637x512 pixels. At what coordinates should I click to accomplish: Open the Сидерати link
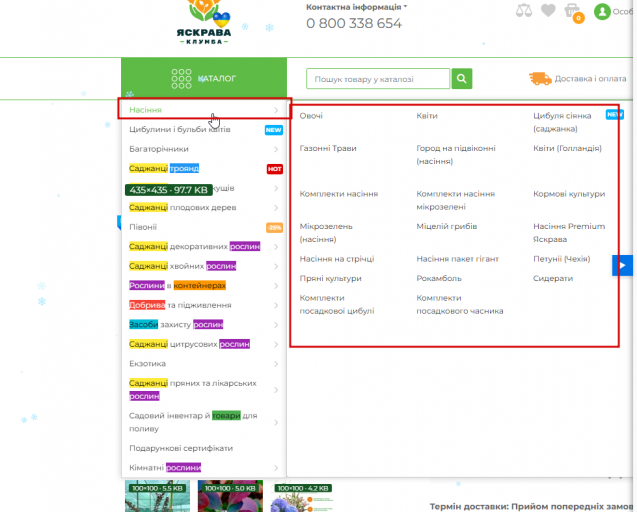pos(553,278)
